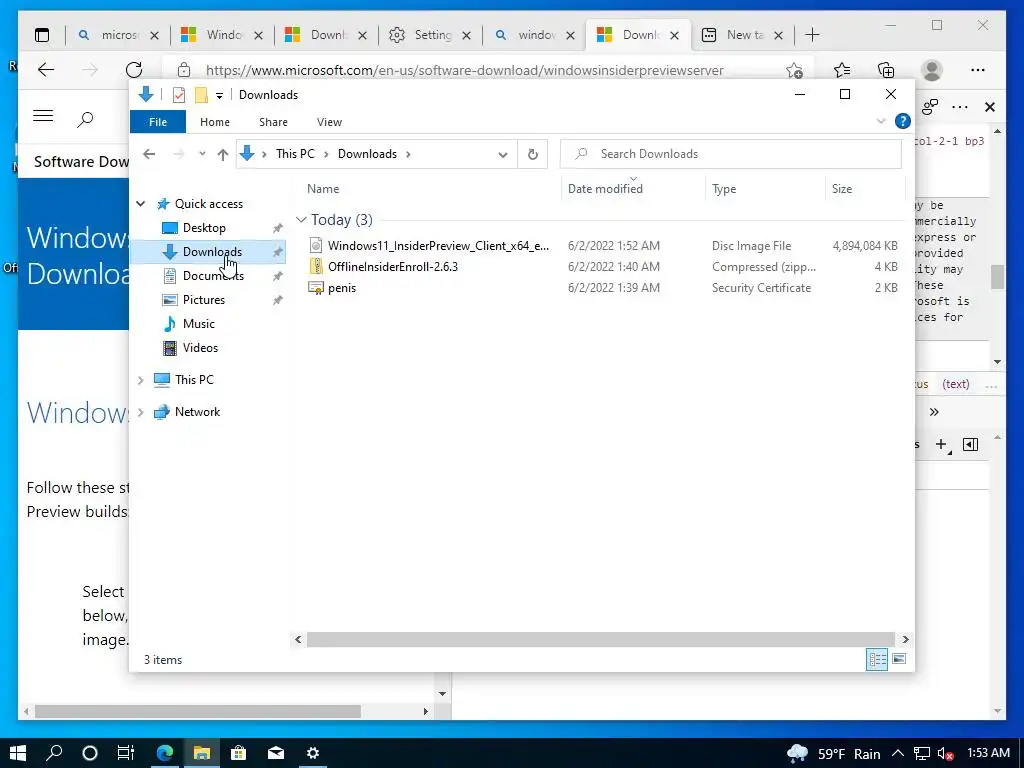This screenshot has height=768, width=1024.
Task: Expand the Network tree node
Action: point(140,412)
